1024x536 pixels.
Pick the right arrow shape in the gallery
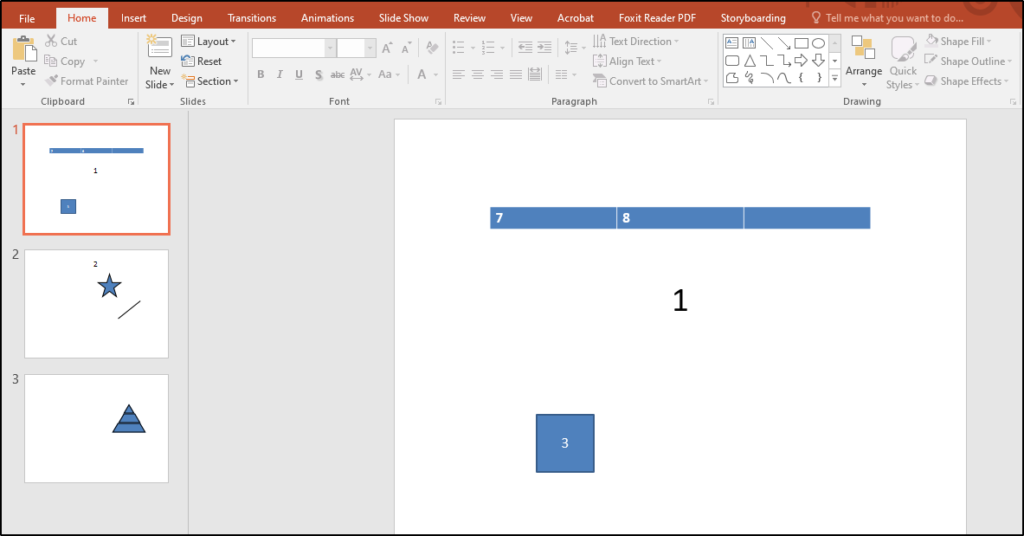pyautogui.click(x=800, y=61)
